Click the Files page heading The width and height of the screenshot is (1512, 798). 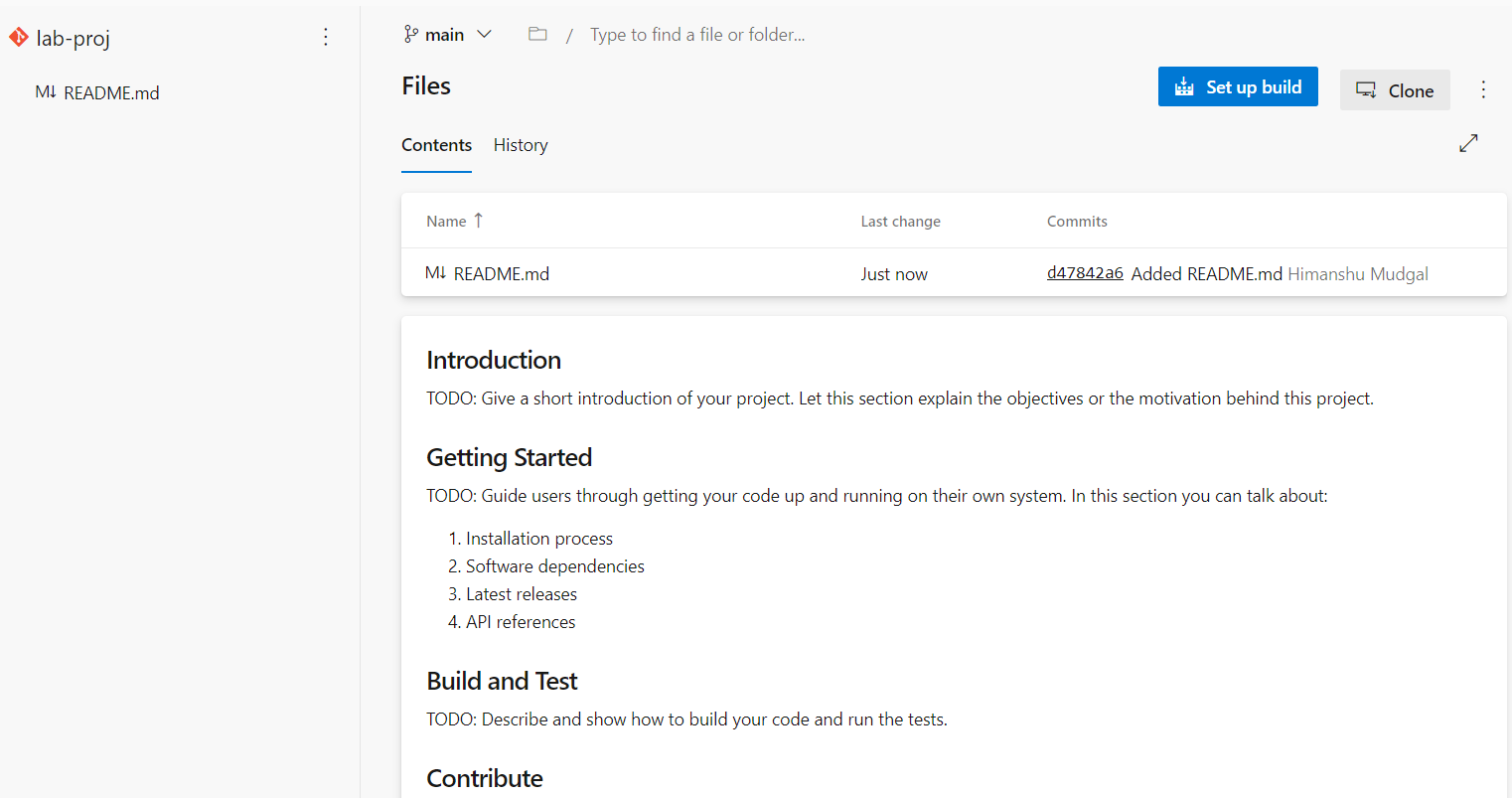[x=426, y=86]
